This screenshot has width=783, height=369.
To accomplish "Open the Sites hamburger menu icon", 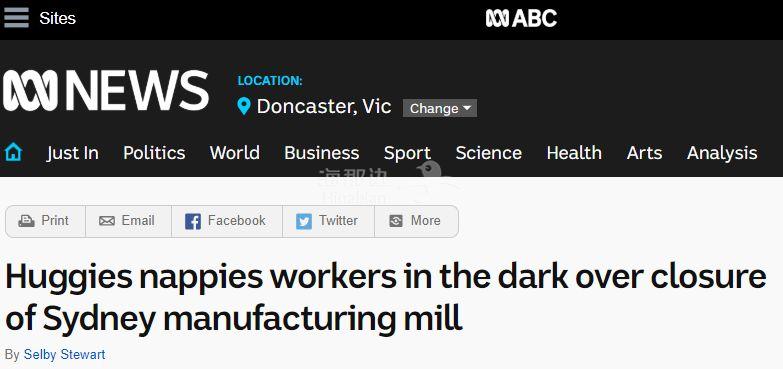I will pos(16,18).
